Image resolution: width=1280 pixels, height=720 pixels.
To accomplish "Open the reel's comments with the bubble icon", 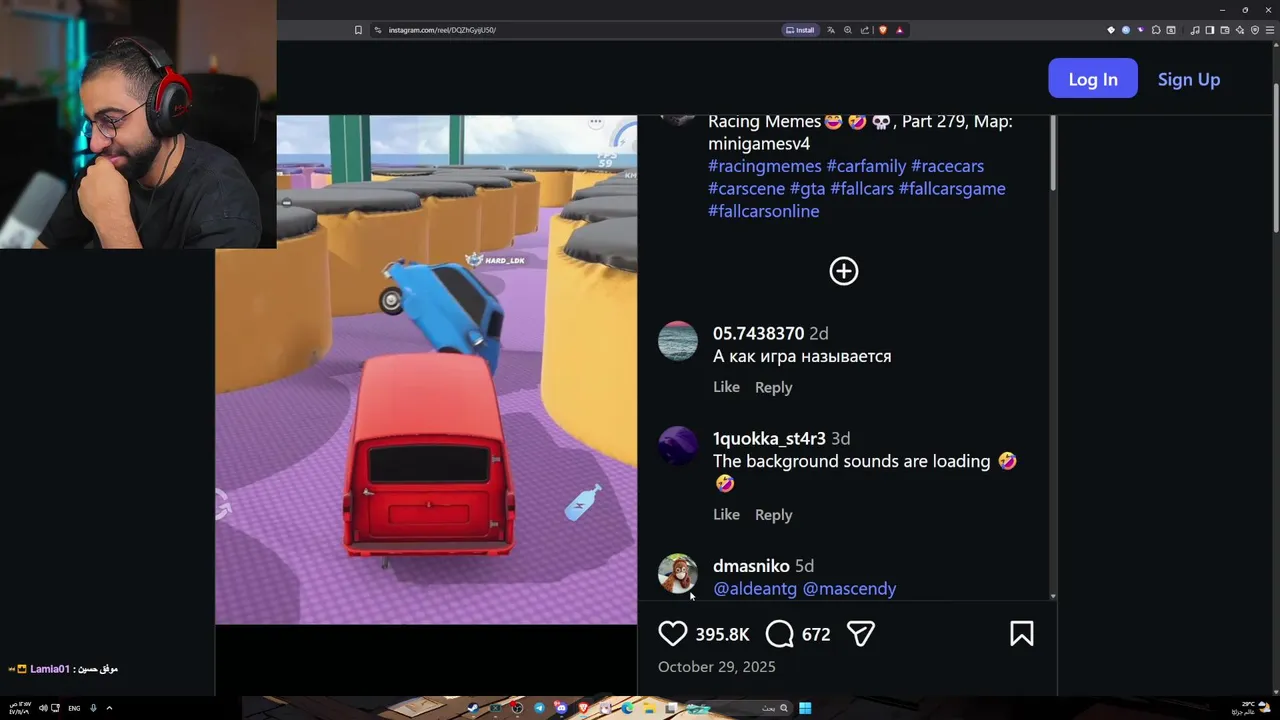I will click(780, 634).
